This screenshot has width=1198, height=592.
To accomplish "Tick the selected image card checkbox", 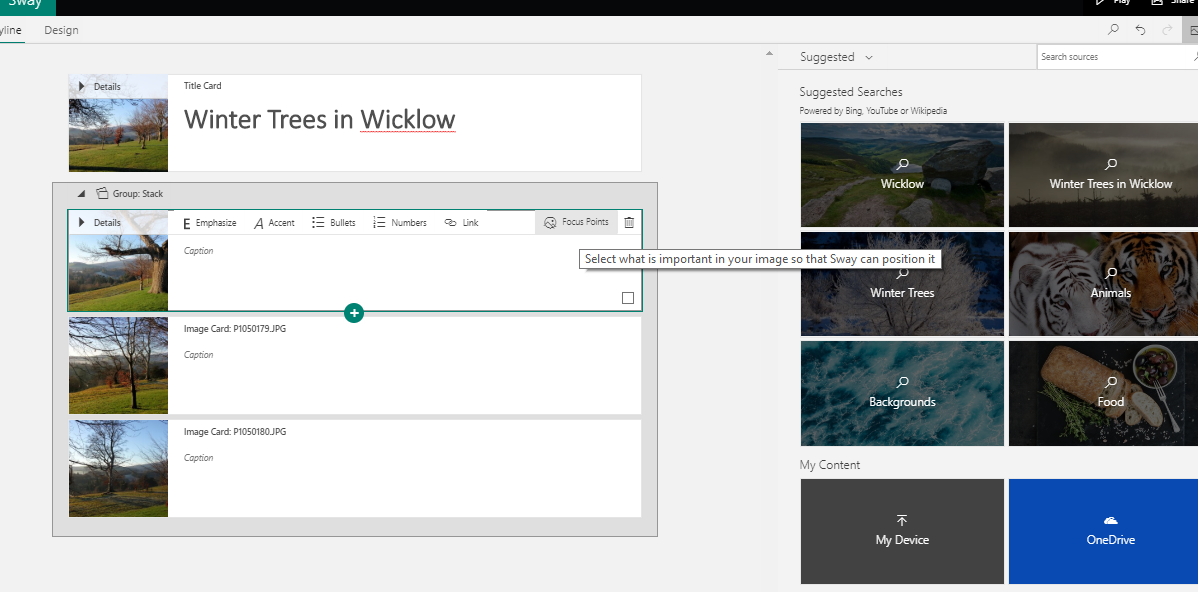I will tap(628, 298).
